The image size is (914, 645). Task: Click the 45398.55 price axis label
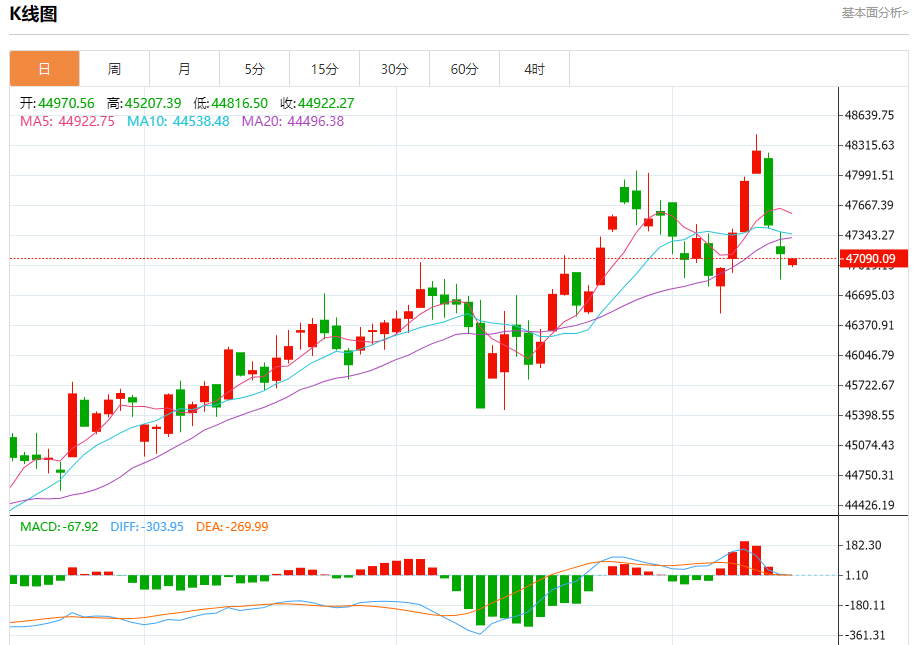click(x=870, y=415)
